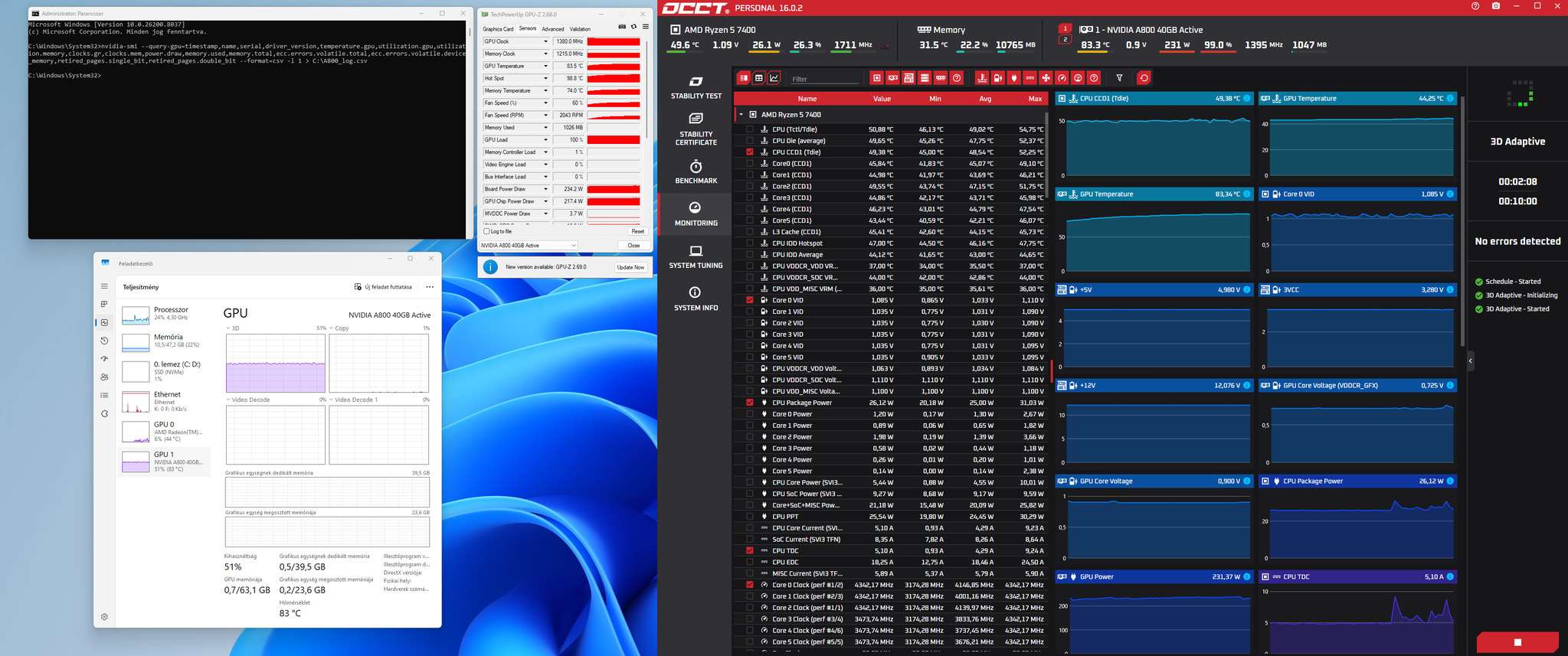Open OCCT System Tuning section

[696, 256]
